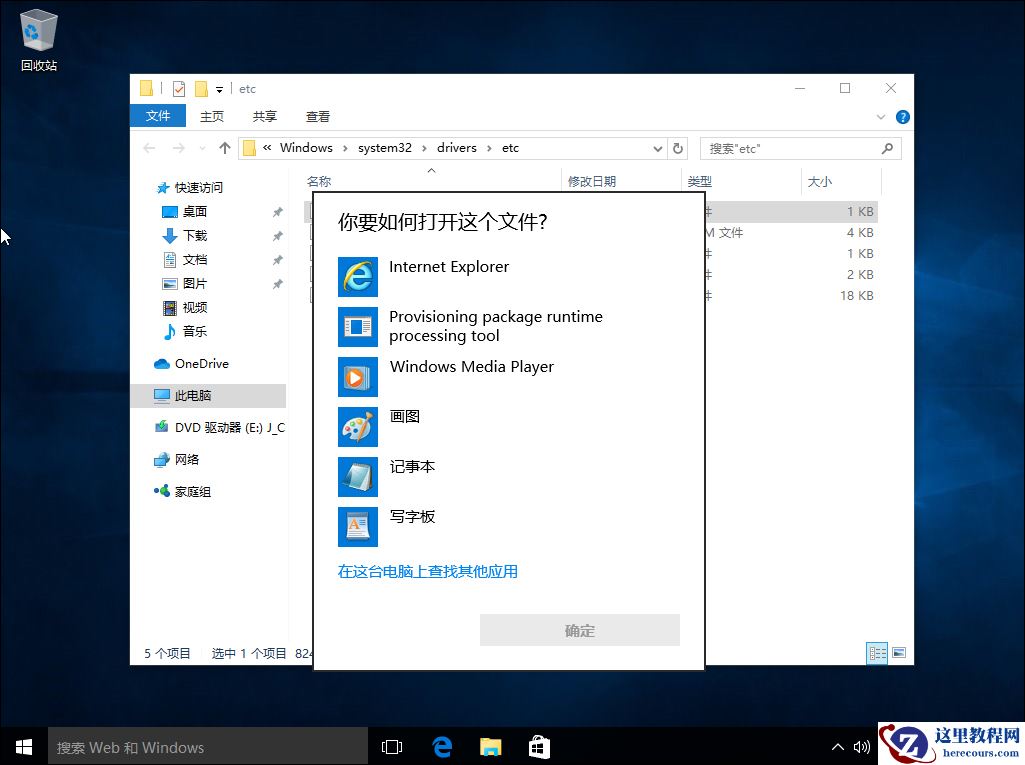Switch to details view in status bar
The image size is (1025, 765).
point(877,653)
